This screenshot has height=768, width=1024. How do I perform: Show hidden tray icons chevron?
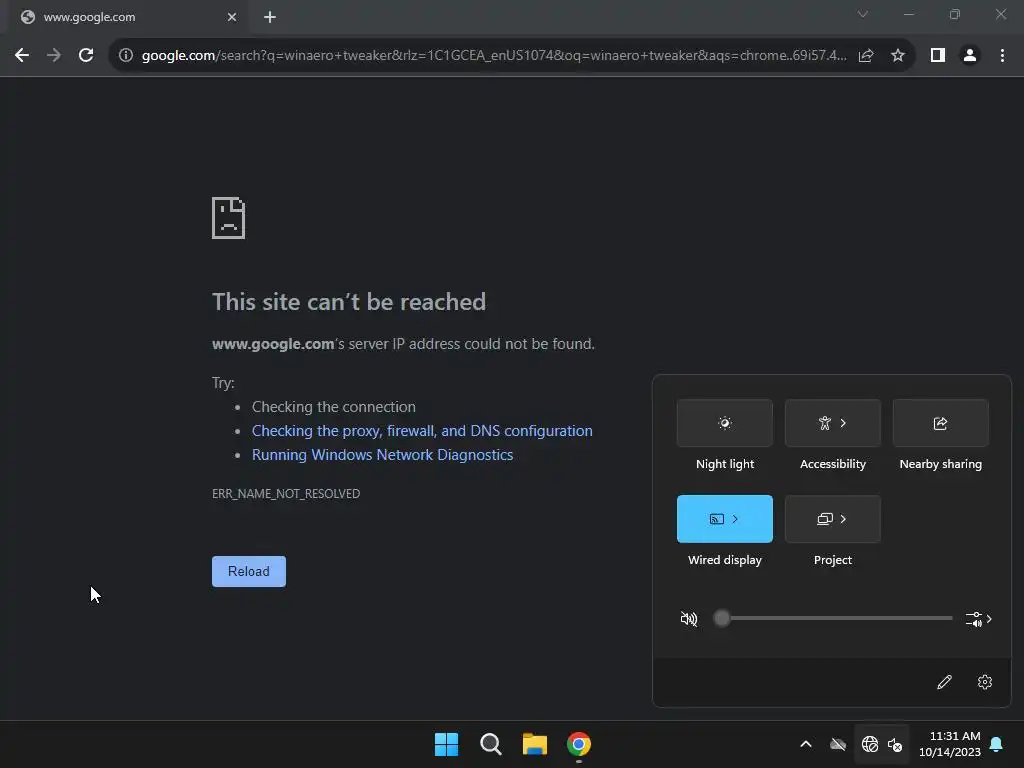pyautogui.click(x=806, y=744)
